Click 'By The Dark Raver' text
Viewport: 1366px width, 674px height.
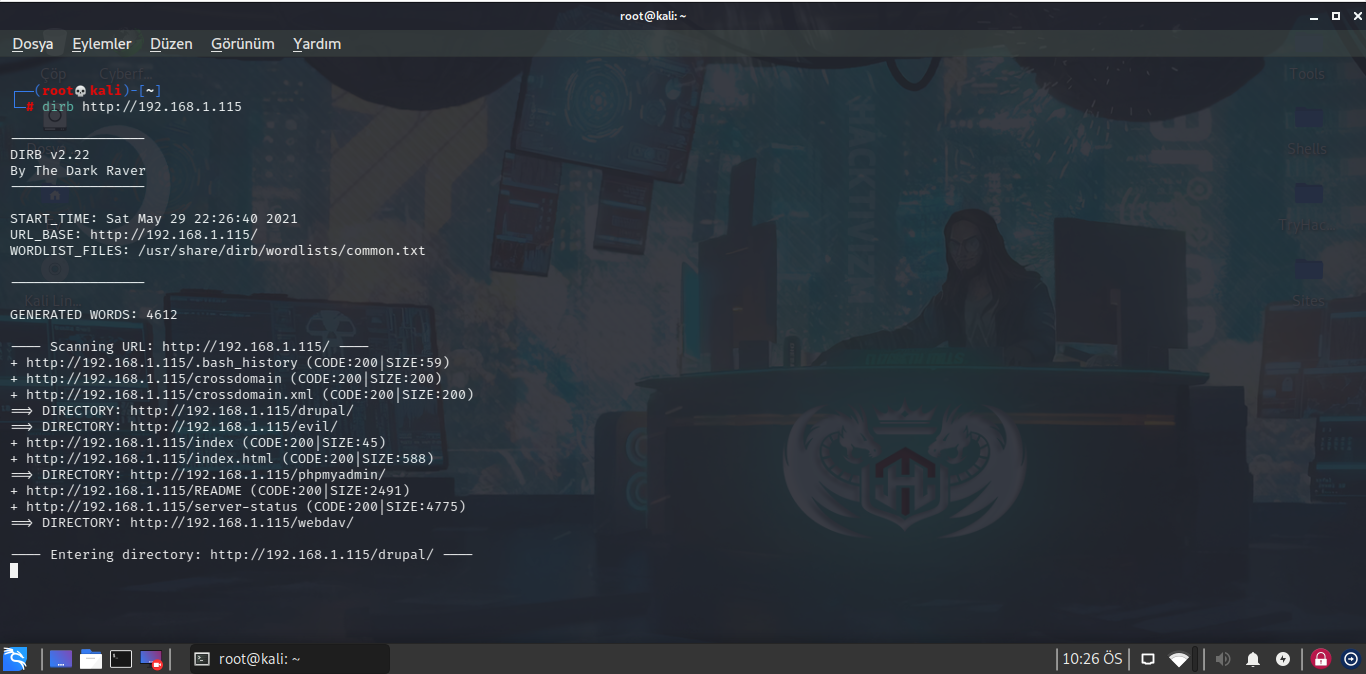click(x=78, y=171)
